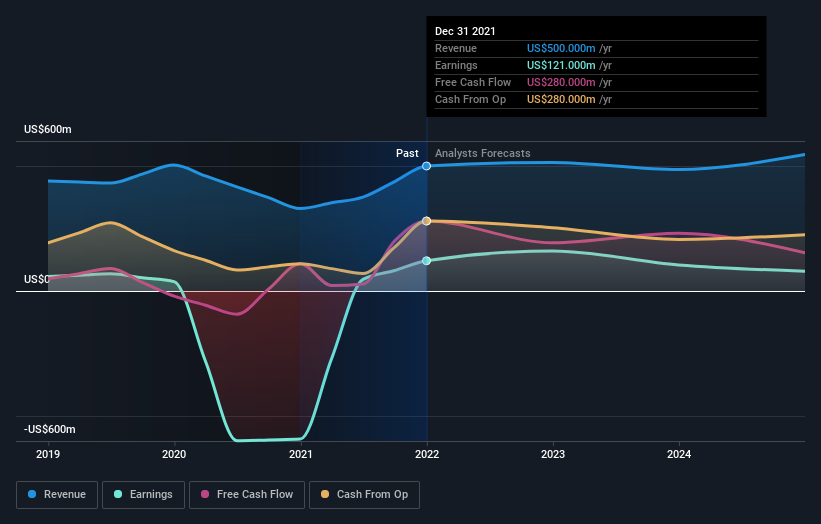Toggle the Cash From Op legend button
Viewport: 821px width, 524px height.
pos(364,495)
